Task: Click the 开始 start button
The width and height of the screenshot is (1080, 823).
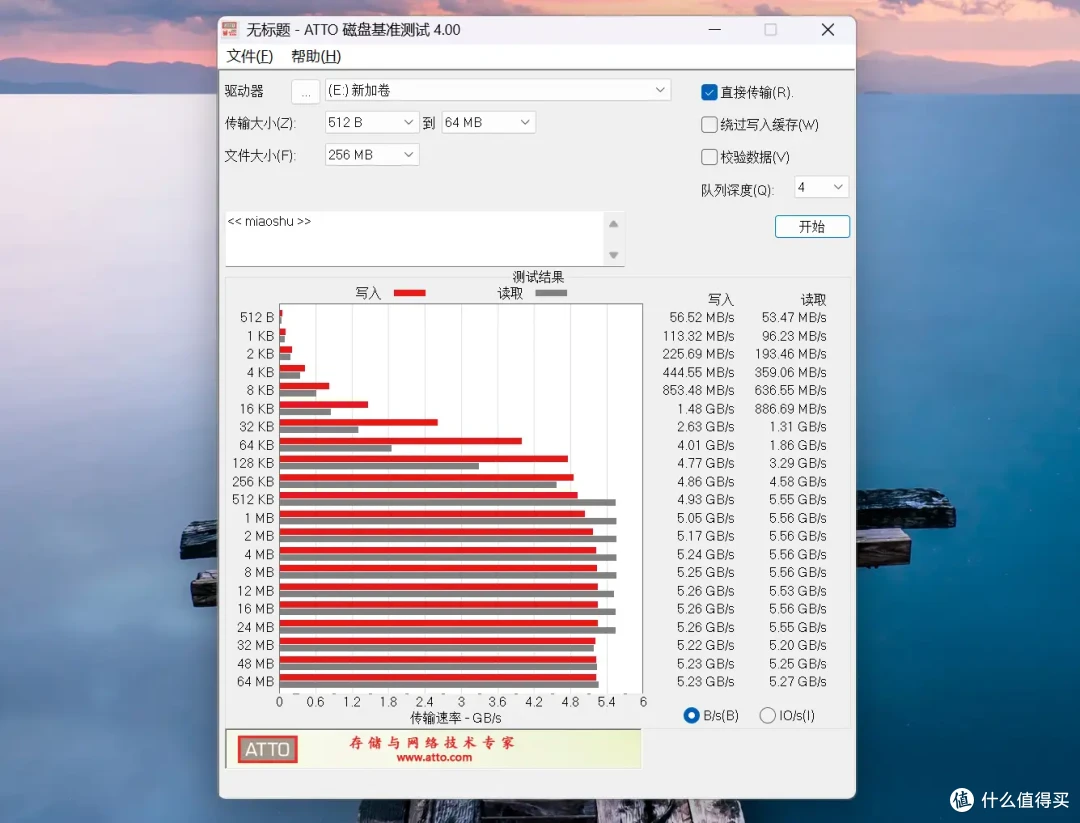Action: (x=812, y=227)
